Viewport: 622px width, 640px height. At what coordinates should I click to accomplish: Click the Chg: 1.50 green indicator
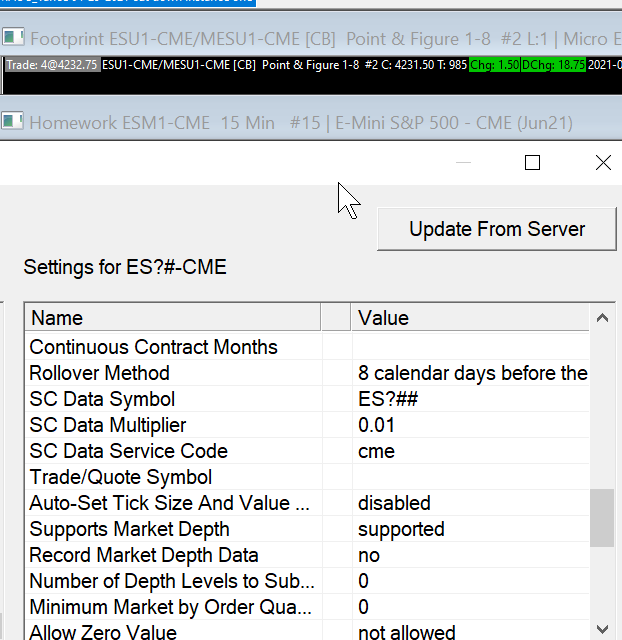click(494, 65)
